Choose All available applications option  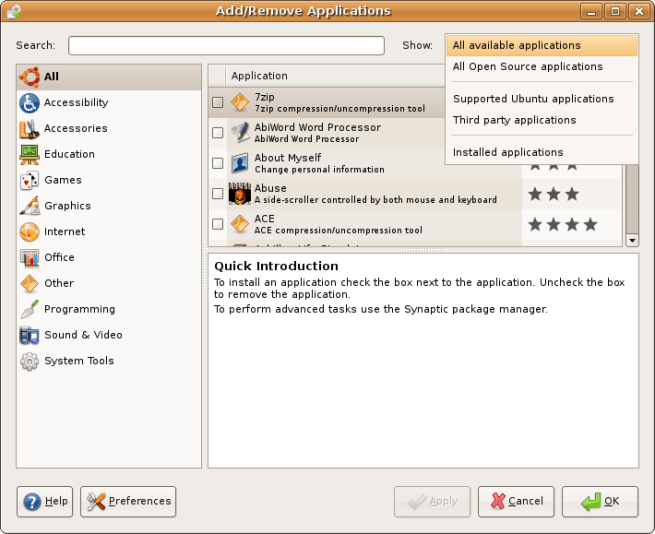tap(542, 46)
